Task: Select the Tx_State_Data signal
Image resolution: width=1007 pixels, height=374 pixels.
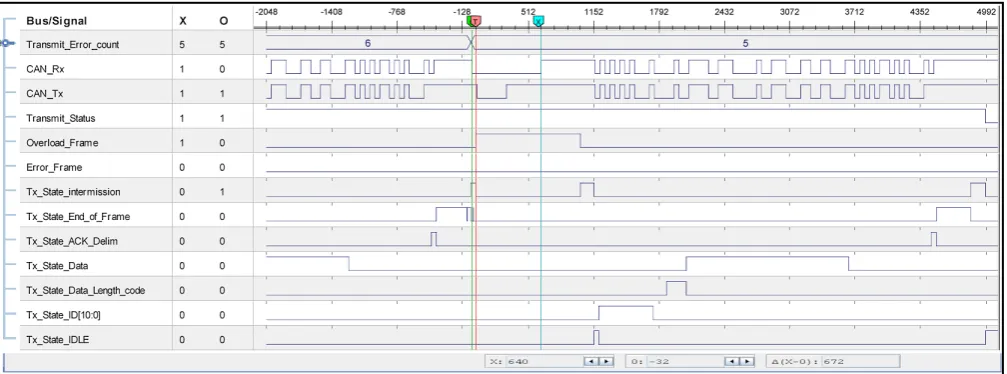Action: [x=57, y=265]
